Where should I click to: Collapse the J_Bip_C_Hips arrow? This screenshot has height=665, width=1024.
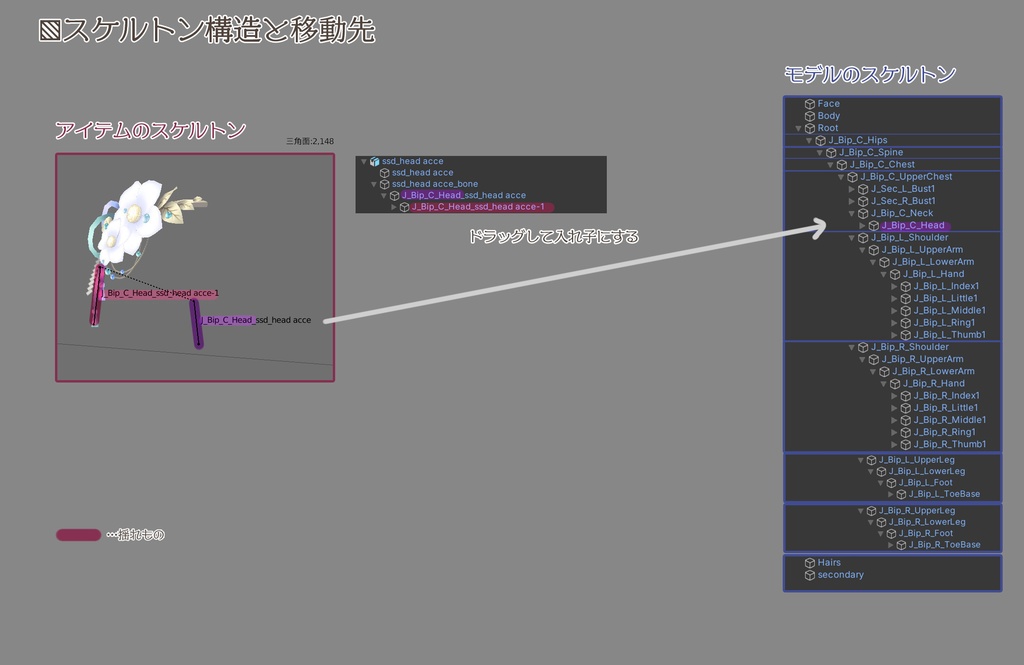coord(809,140)
